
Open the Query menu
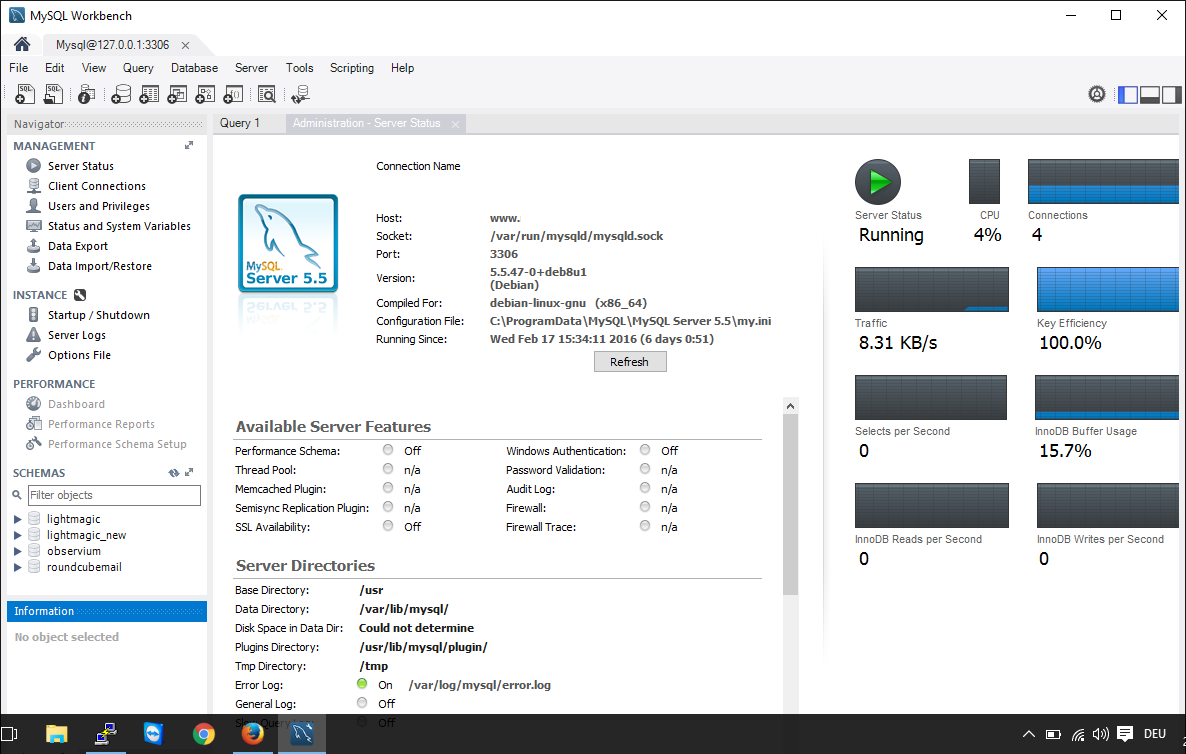tap(138, 68)
